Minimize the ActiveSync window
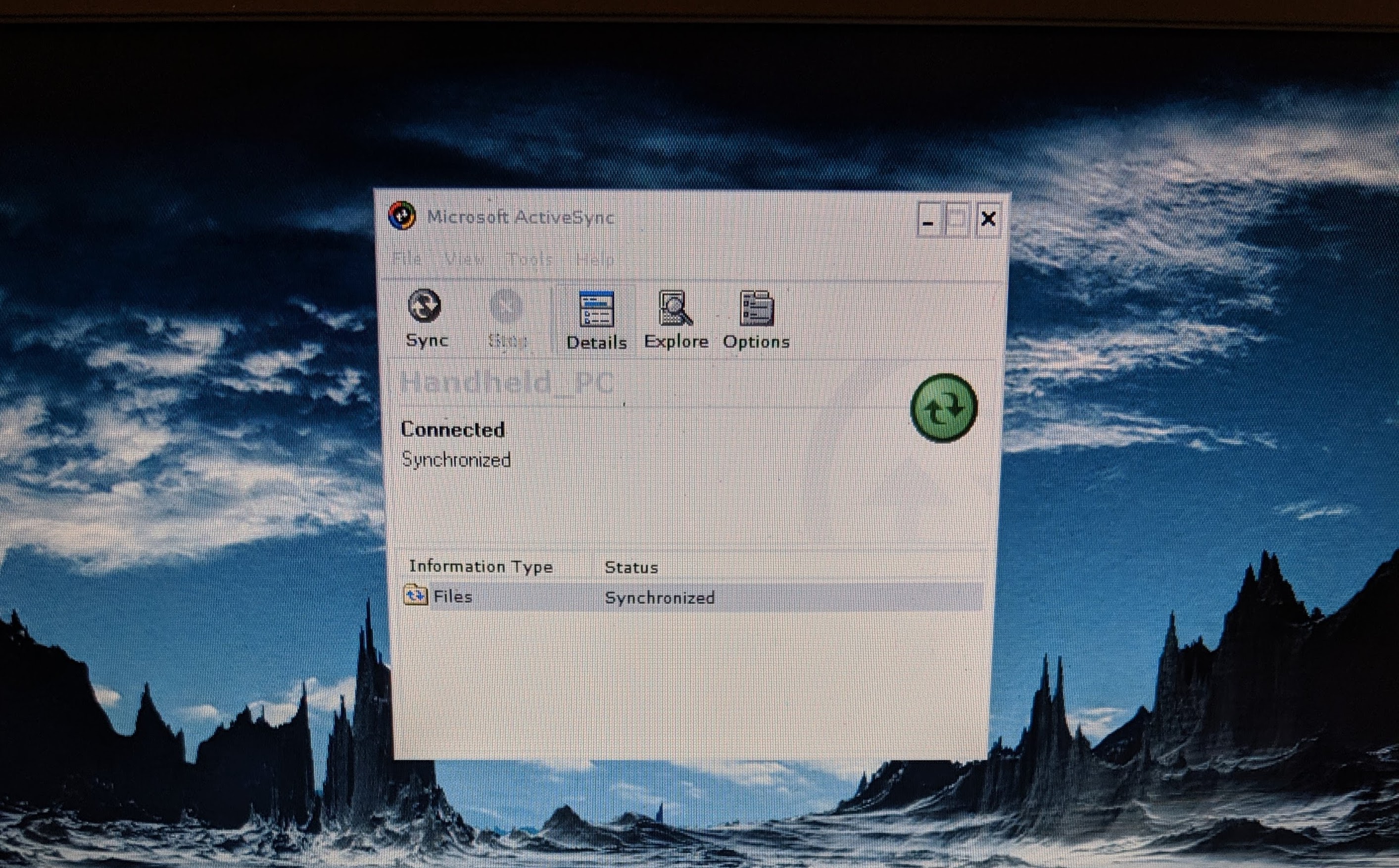 coord(929,219)
